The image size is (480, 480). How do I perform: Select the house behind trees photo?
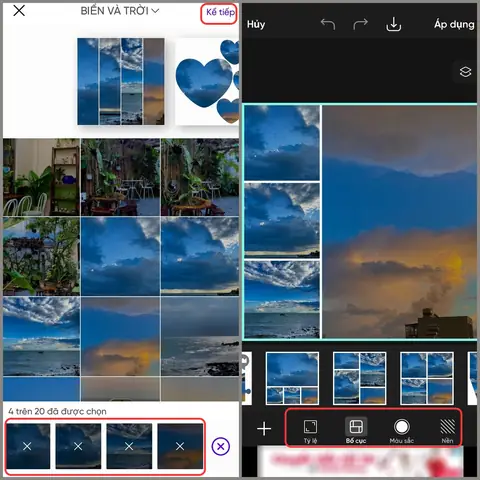point(42,256)
